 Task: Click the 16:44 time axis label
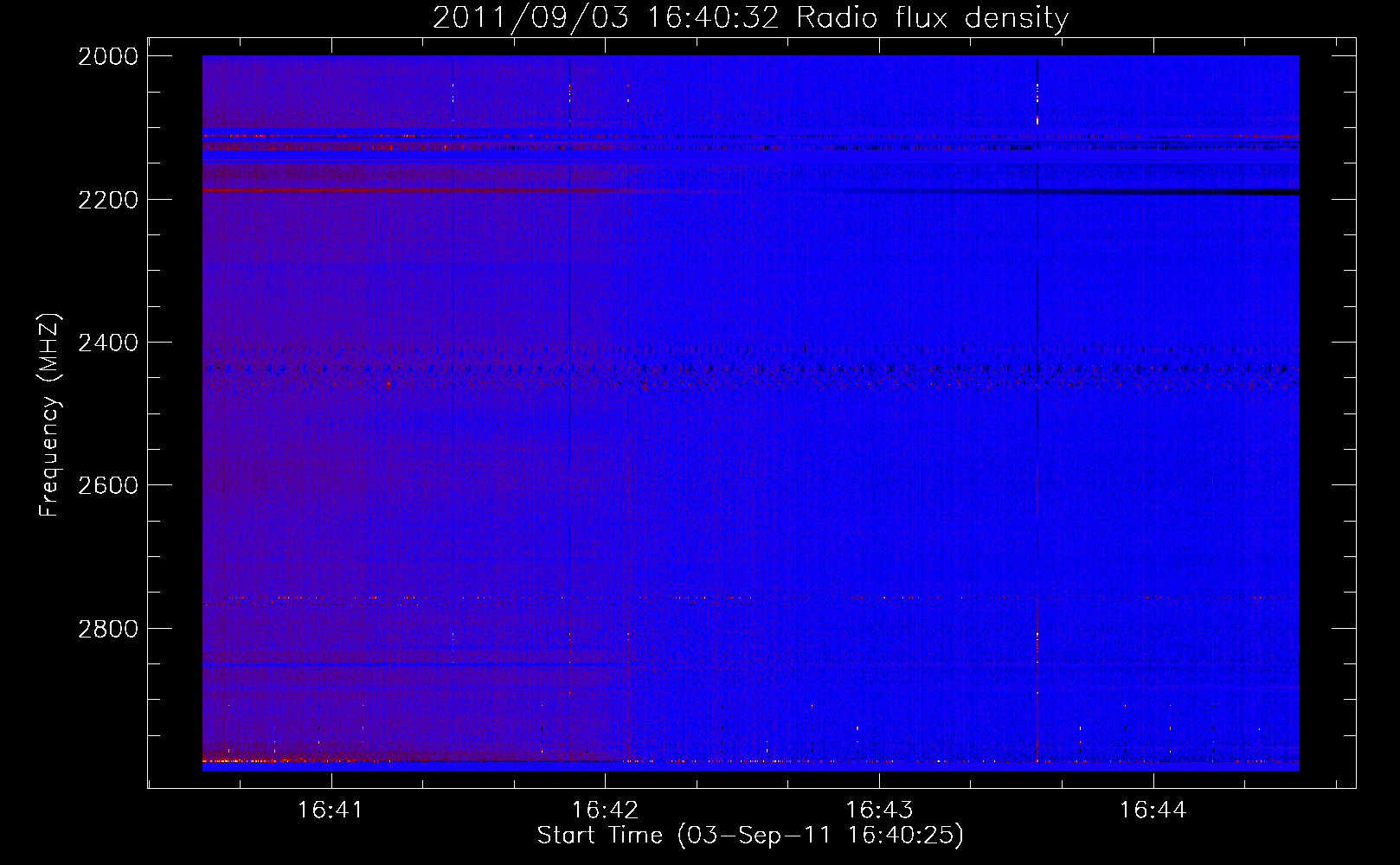click(1153, 810)
